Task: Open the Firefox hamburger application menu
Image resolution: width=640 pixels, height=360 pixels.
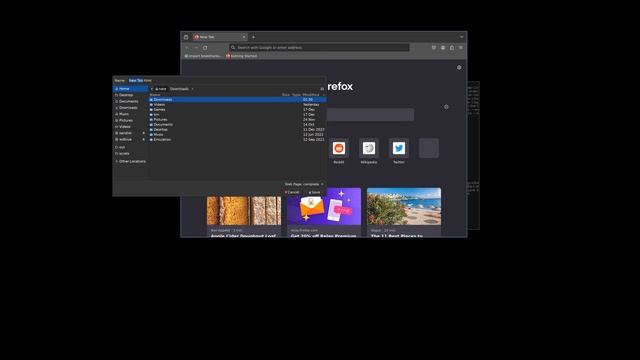Action: tap(461, 48)
